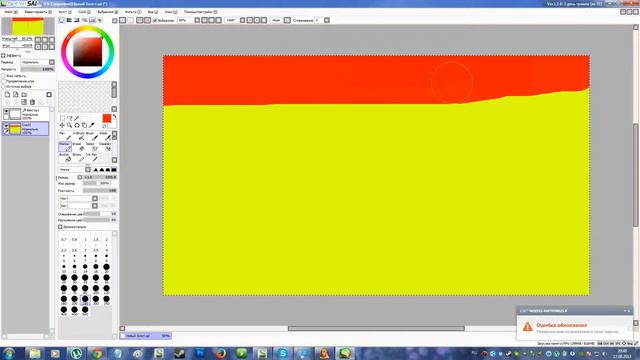The width and height of the screenshot is (640, 360).
Task: Click the horizontal canvas scrollbar
Action: click(x=376, y=328)
